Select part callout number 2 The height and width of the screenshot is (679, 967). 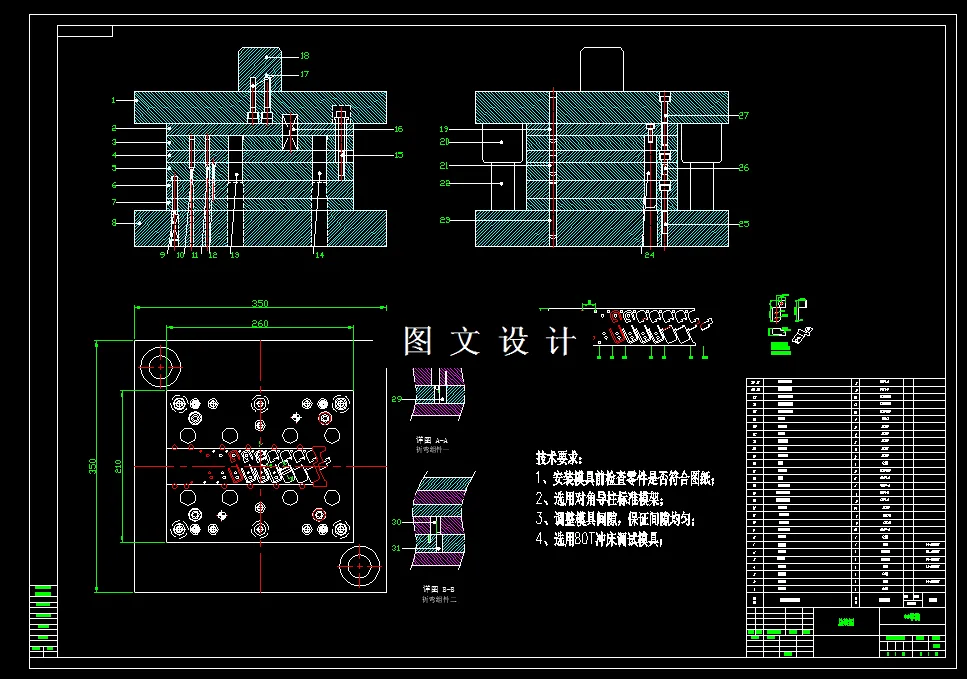(113, 128)
